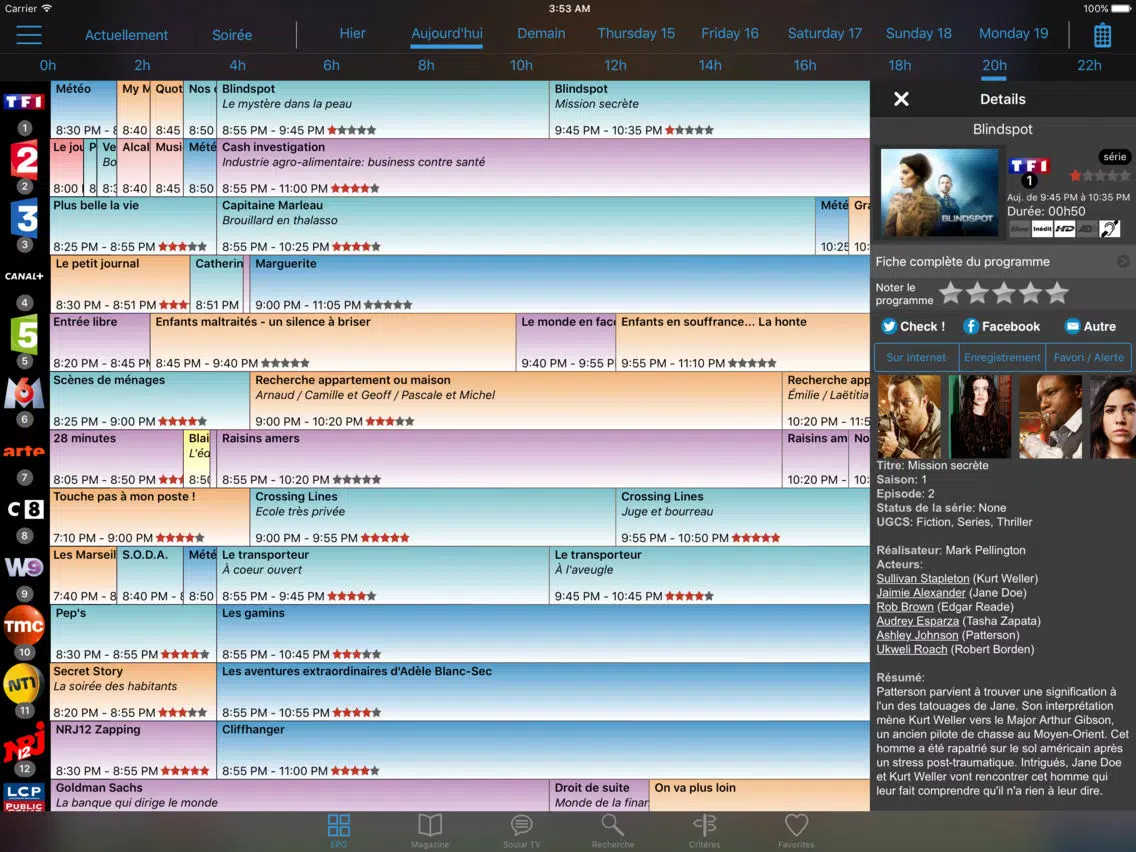1136x852 pixels.
Task: Share the programme on Facebook
Action: tap(1001, 327)
